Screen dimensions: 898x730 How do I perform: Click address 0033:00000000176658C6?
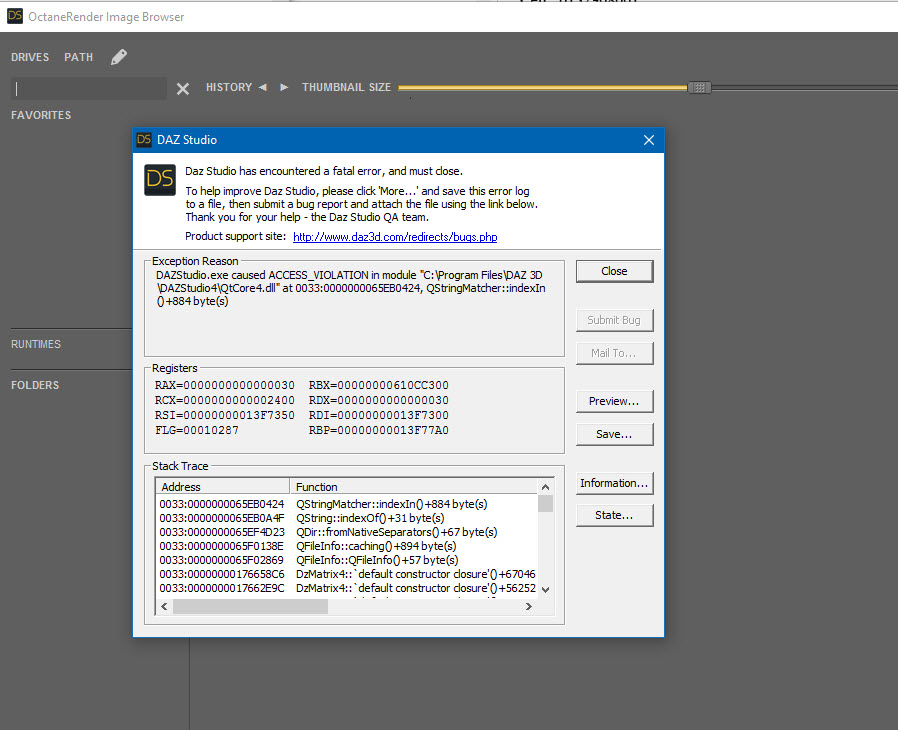pos(222,574)
